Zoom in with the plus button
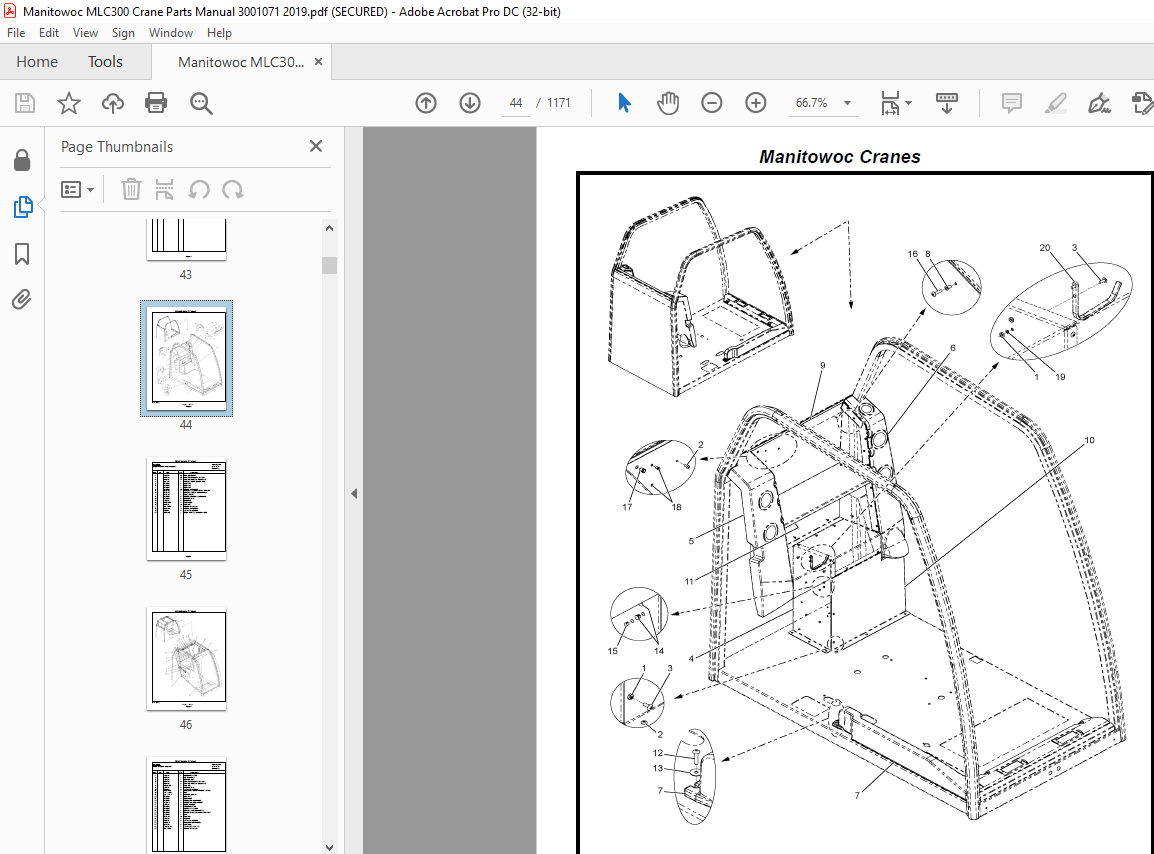The width and height of the screenshot is (1154, 854). point(756,103)
